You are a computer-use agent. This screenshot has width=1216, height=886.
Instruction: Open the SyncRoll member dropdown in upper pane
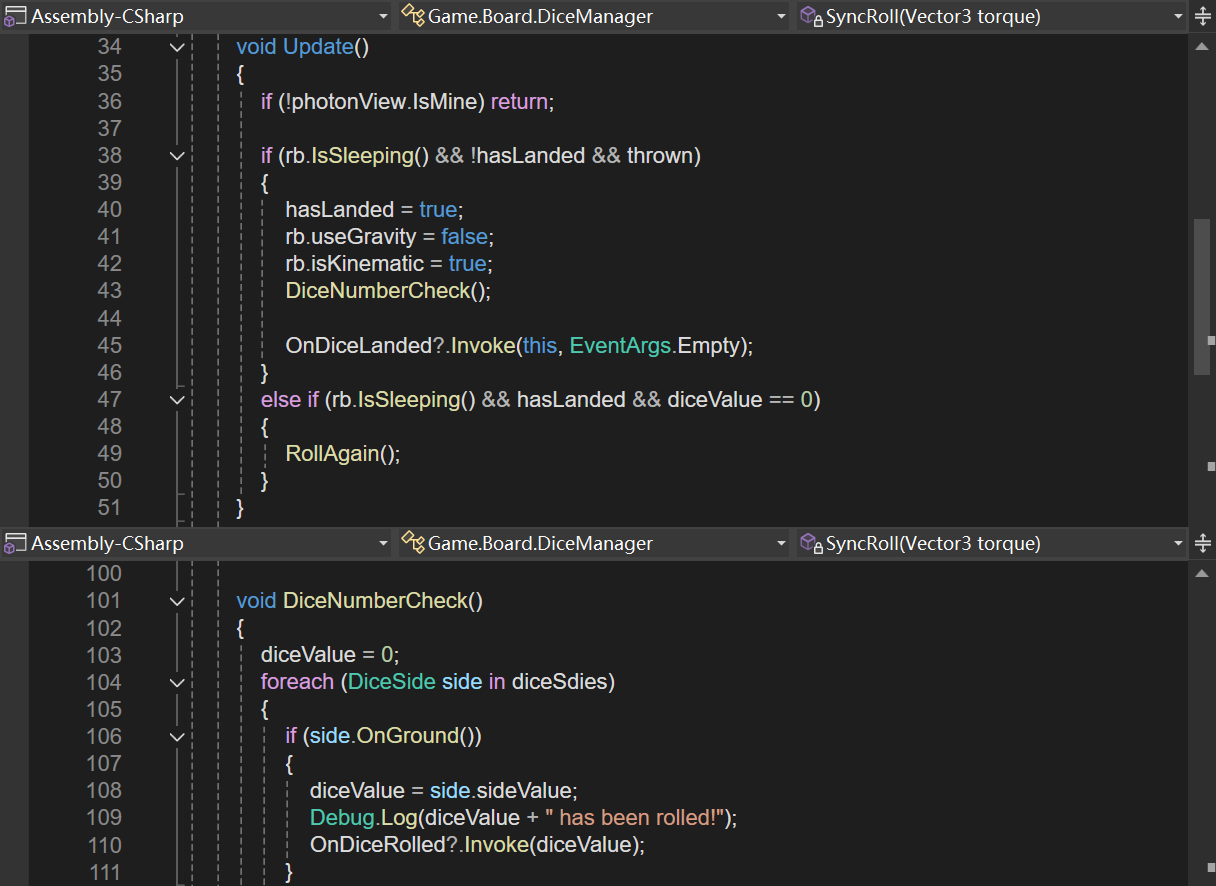991,16
